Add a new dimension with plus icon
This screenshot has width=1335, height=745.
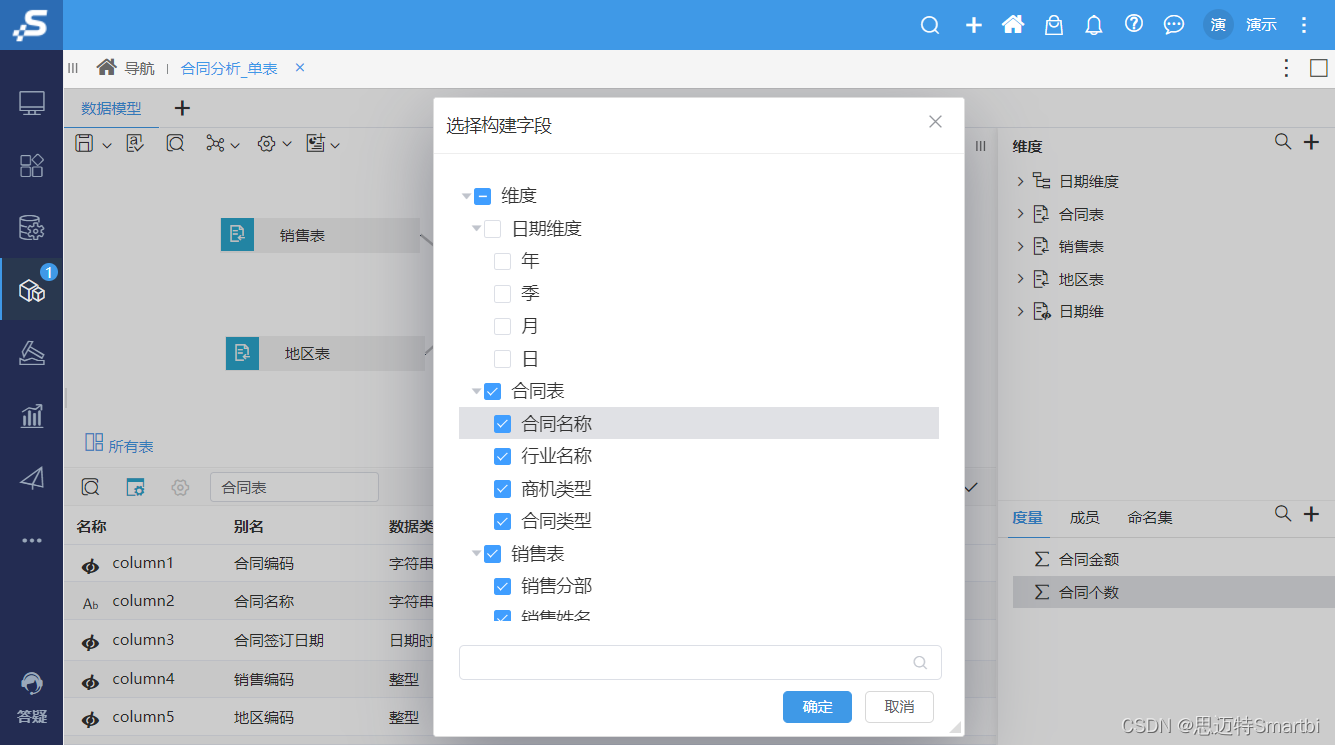(x=1312, y=143)
